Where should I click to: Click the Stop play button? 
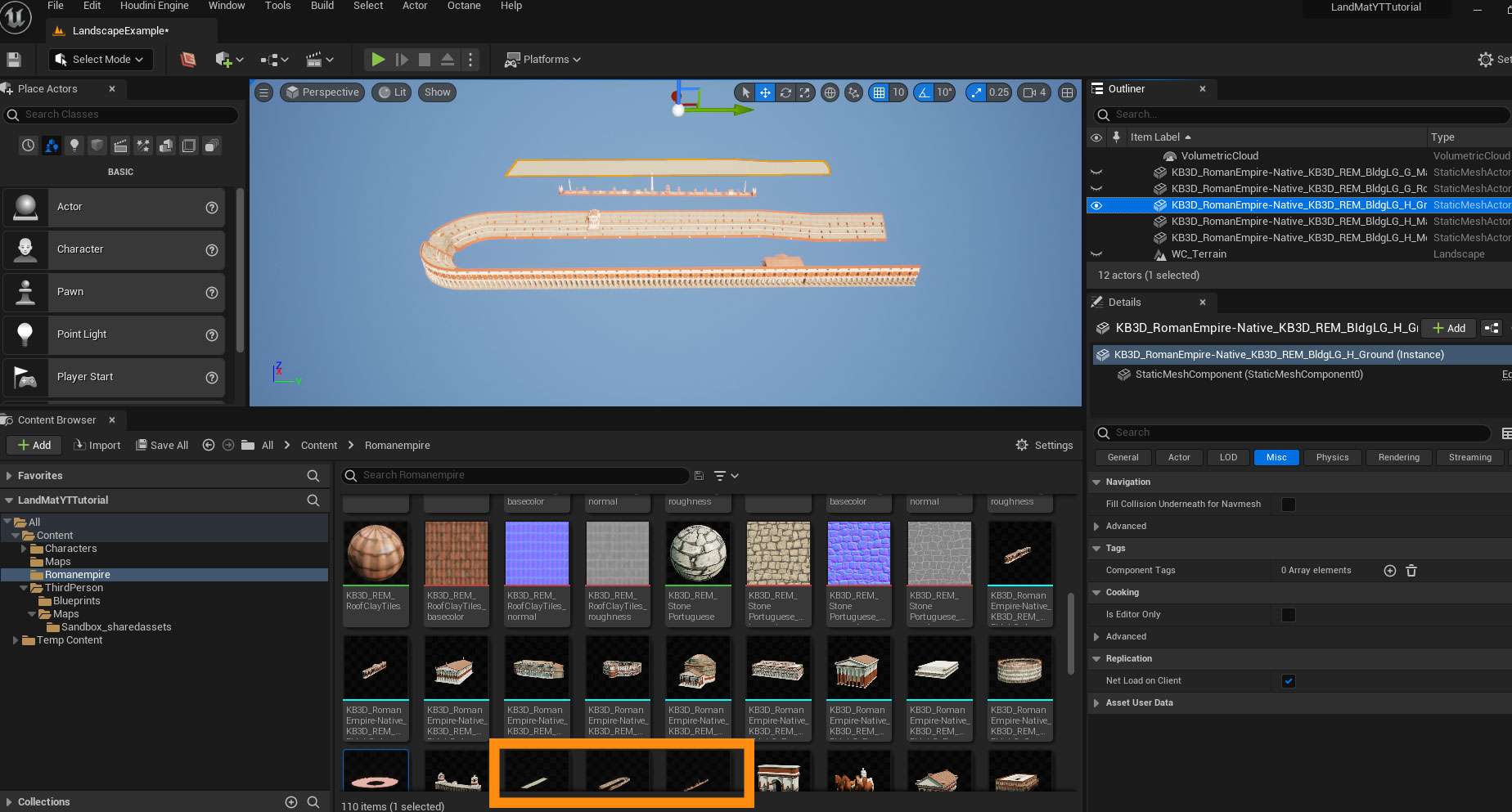[425, 59]
